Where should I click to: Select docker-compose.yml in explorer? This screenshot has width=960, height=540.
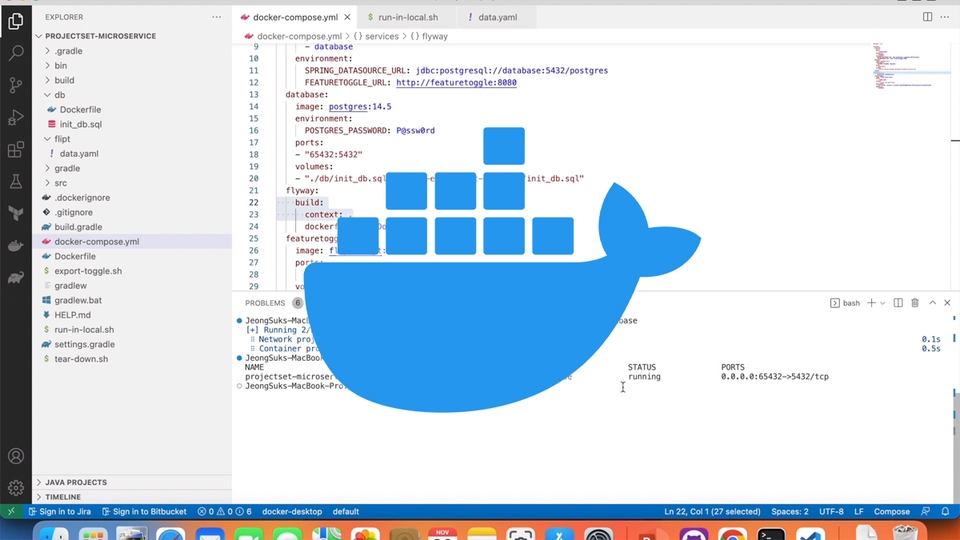(97, 242)
